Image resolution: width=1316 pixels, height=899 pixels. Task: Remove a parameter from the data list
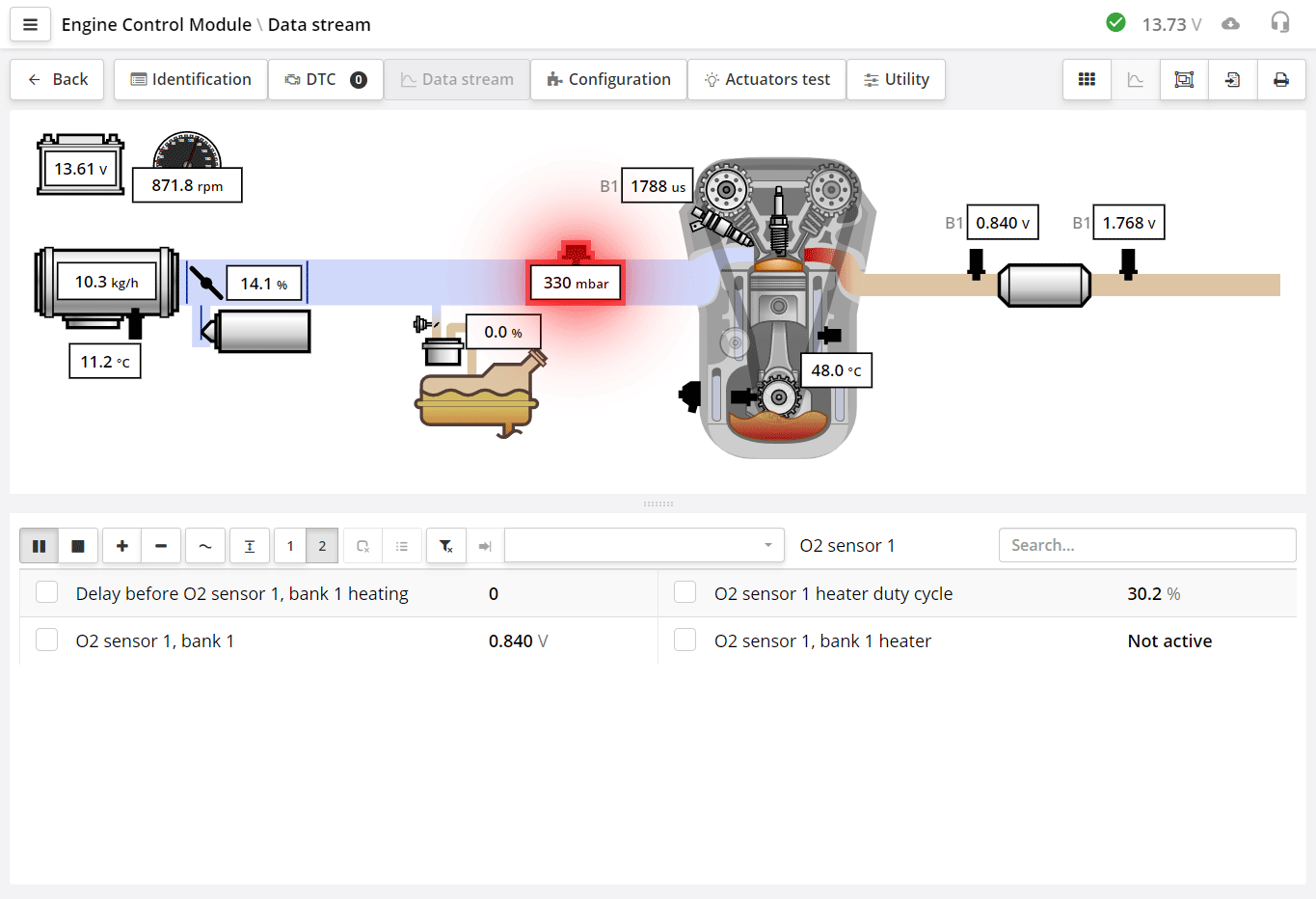point(161,545)
